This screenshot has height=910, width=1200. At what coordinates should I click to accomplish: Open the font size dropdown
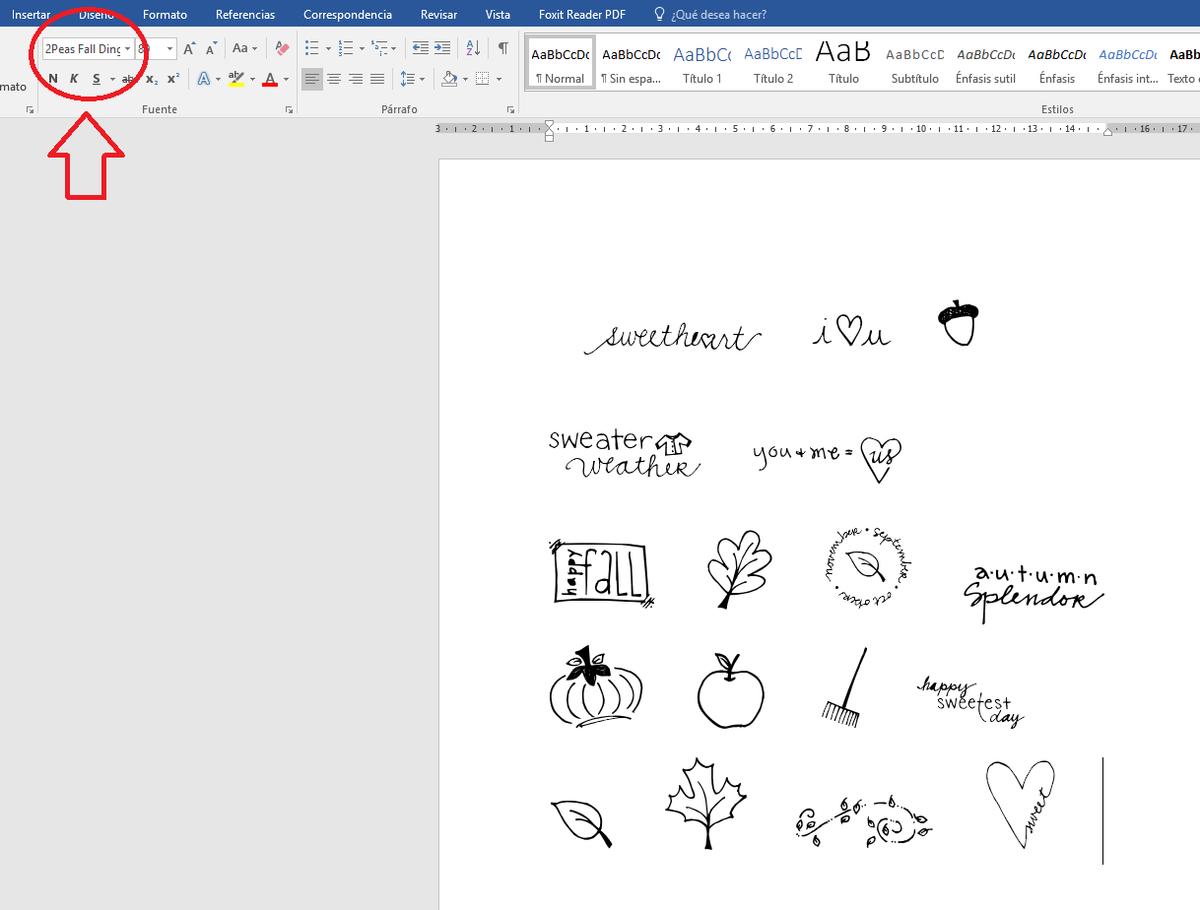tap(170, 48)
